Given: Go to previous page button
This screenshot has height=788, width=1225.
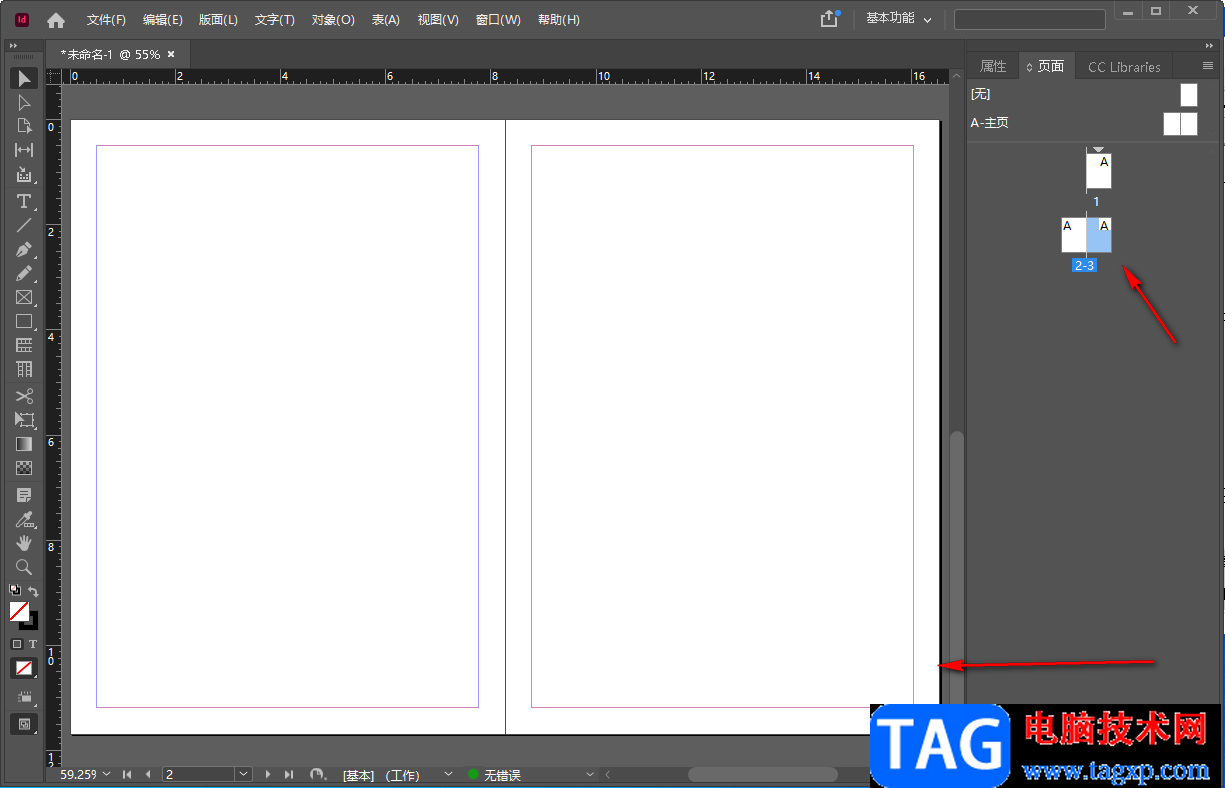Looking at the screenshot, I should pyautogui.click(x=149, y=774).
